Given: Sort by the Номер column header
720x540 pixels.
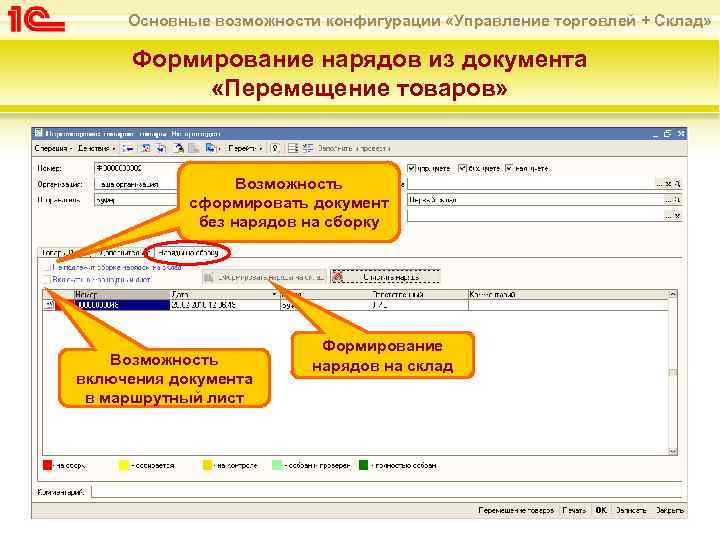Looking at the screenshot, I should click(x=122, y=294).
